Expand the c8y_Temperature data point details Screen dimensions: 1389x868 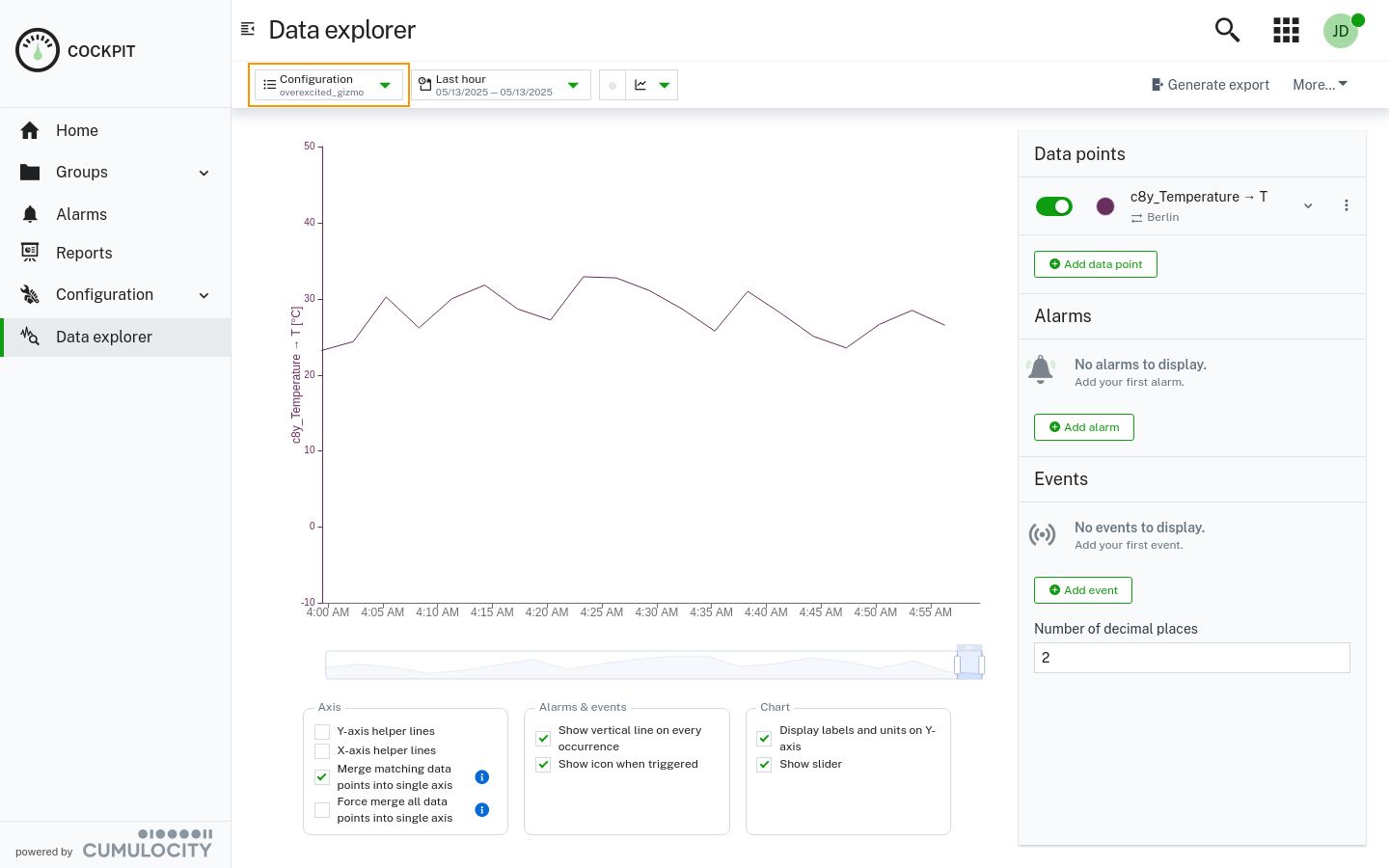click(1308, 205)
